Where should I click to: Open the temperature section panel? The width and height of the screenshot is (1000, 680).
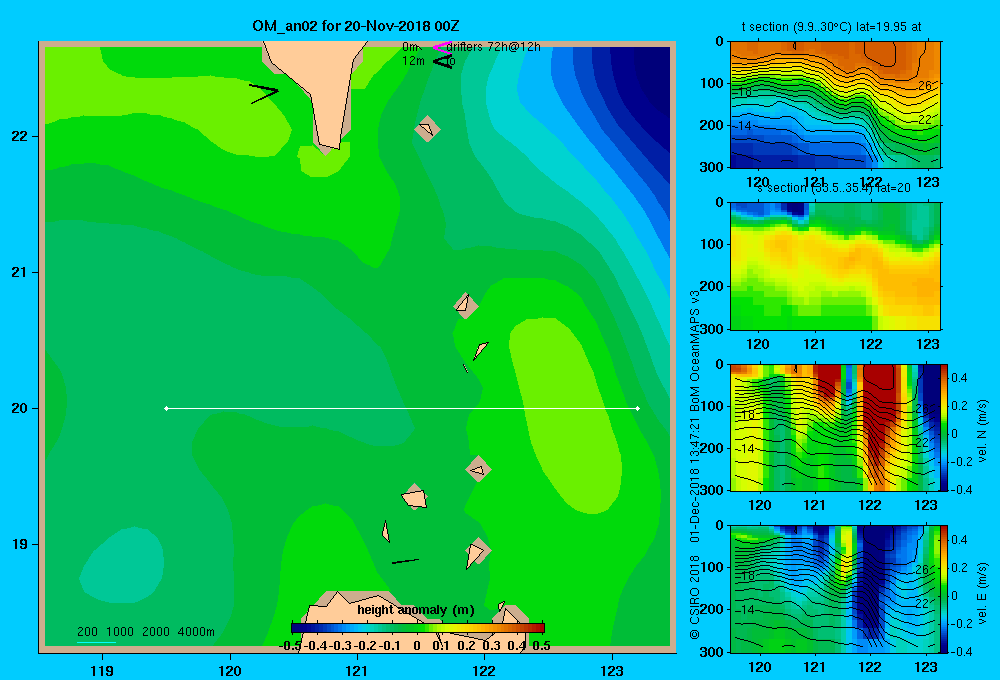click(835, 105)
